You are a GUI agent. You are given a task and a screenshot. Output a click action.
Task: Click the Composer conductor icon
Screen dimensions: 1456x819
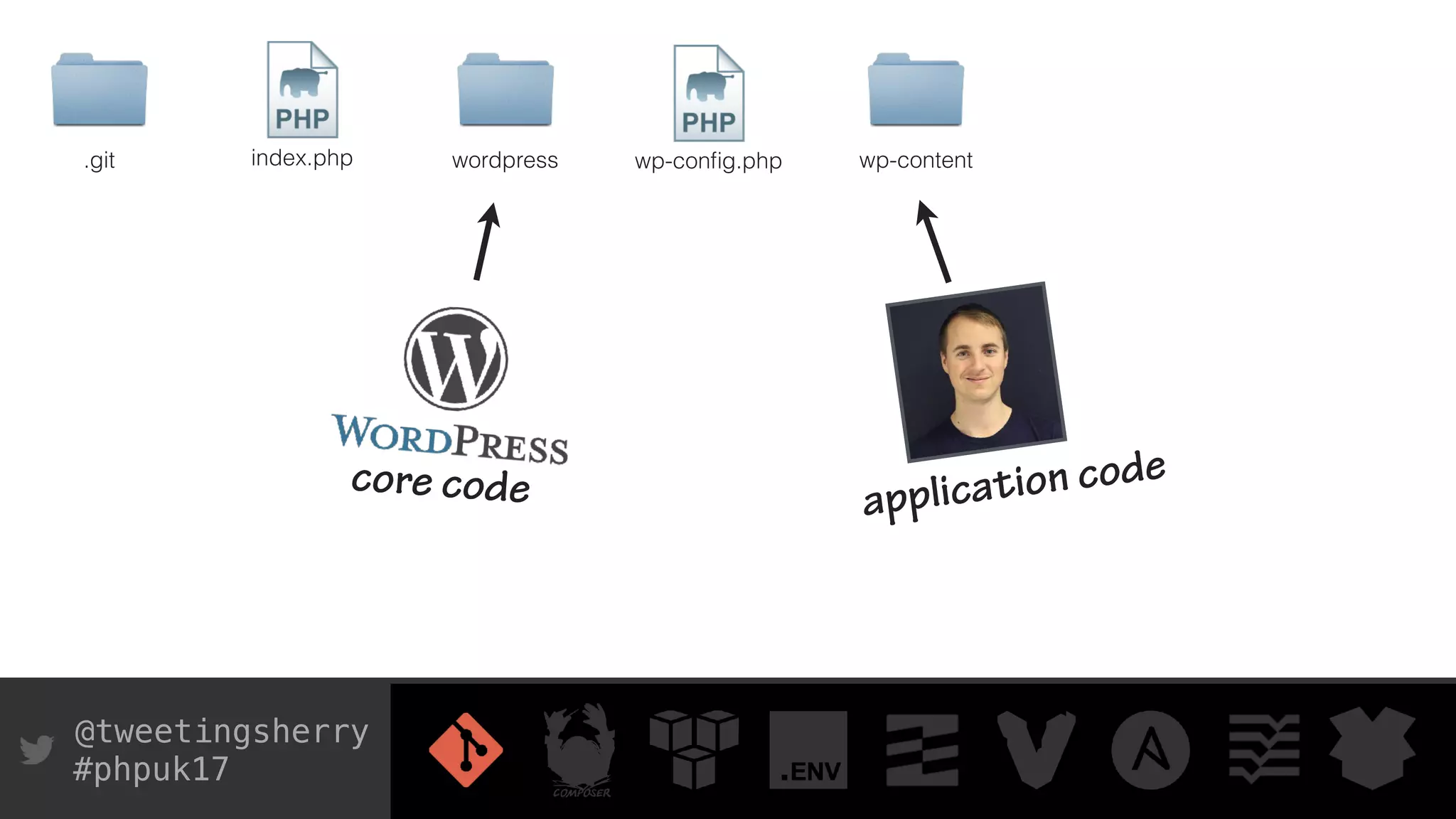(580, 750)
